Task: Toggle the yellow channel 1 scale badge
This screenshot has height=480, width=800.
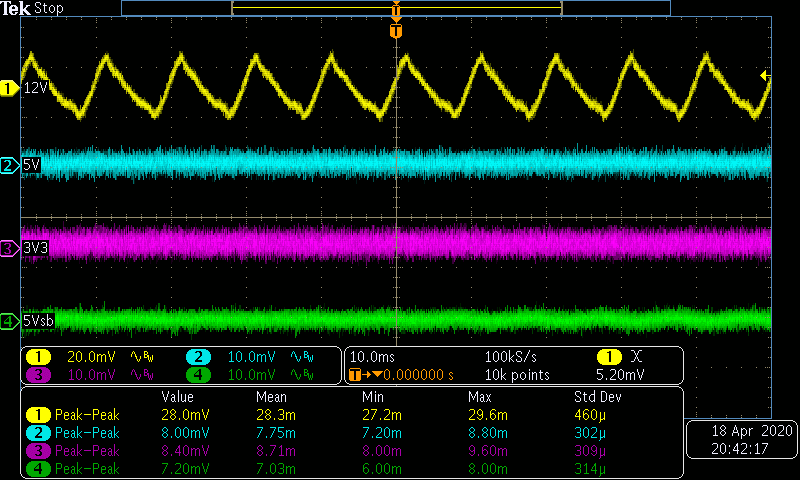Action: 38,357
